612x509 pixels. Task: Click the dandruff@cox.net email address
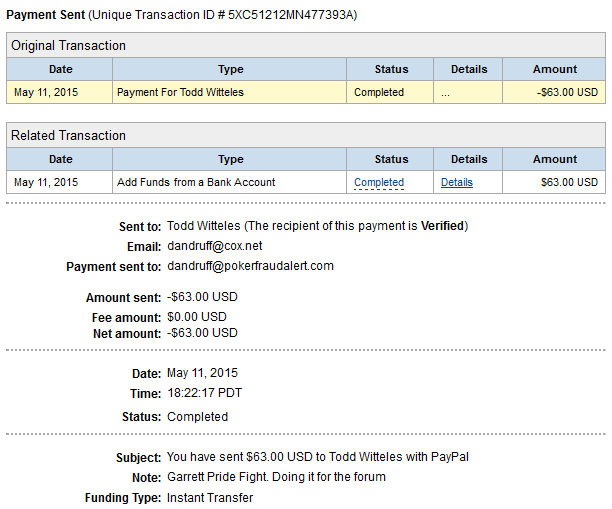(x=213, y=246)
